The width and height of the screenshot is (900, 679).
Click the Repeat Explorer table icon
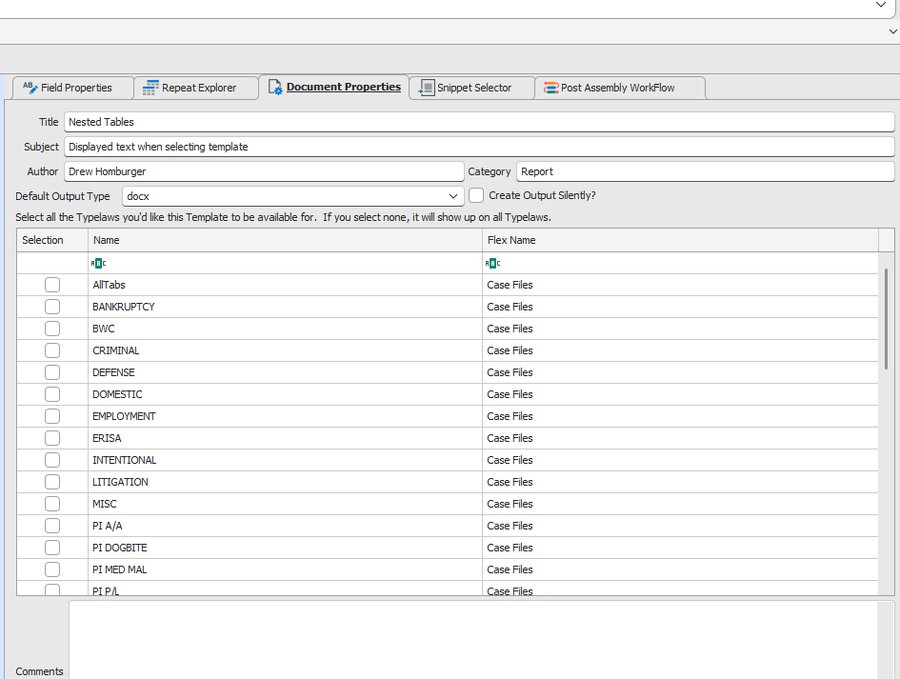(150, 87)
